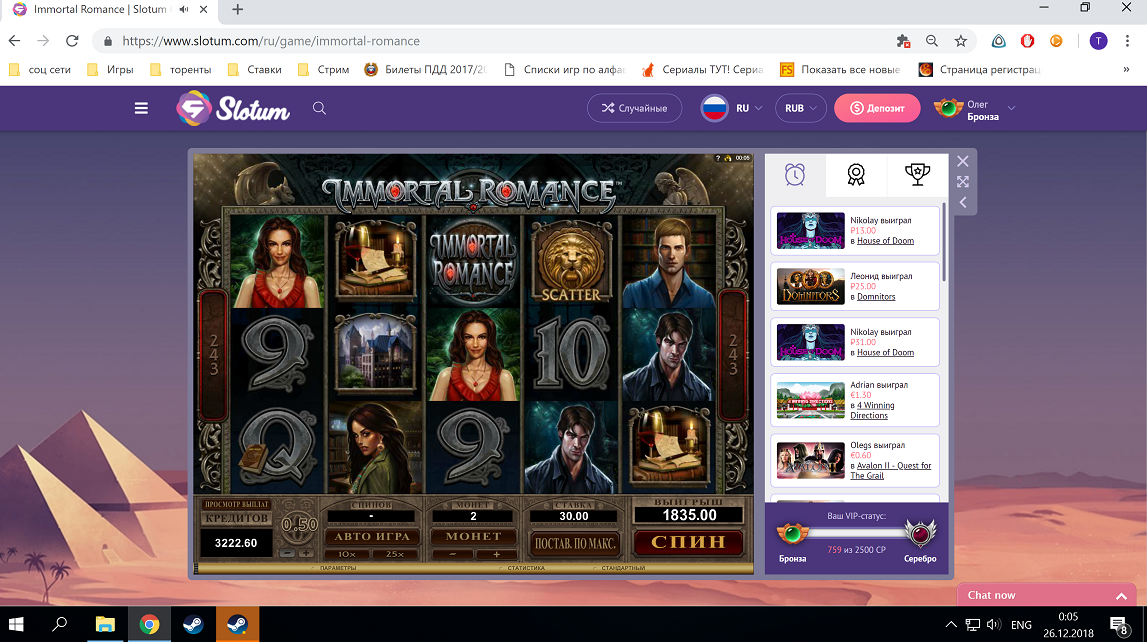The height and width of the screenshot is (642, 1147).
Task: Expand the RUB currency dropdown
Action: click(800, 108)
